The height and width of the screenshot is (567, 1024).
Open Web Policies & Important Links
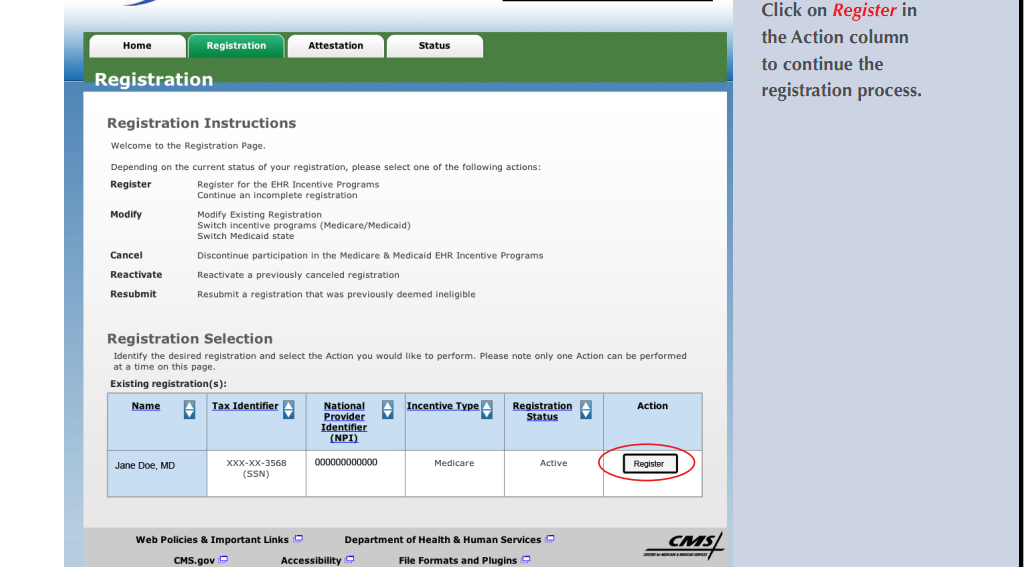click(x=212, y=540)
